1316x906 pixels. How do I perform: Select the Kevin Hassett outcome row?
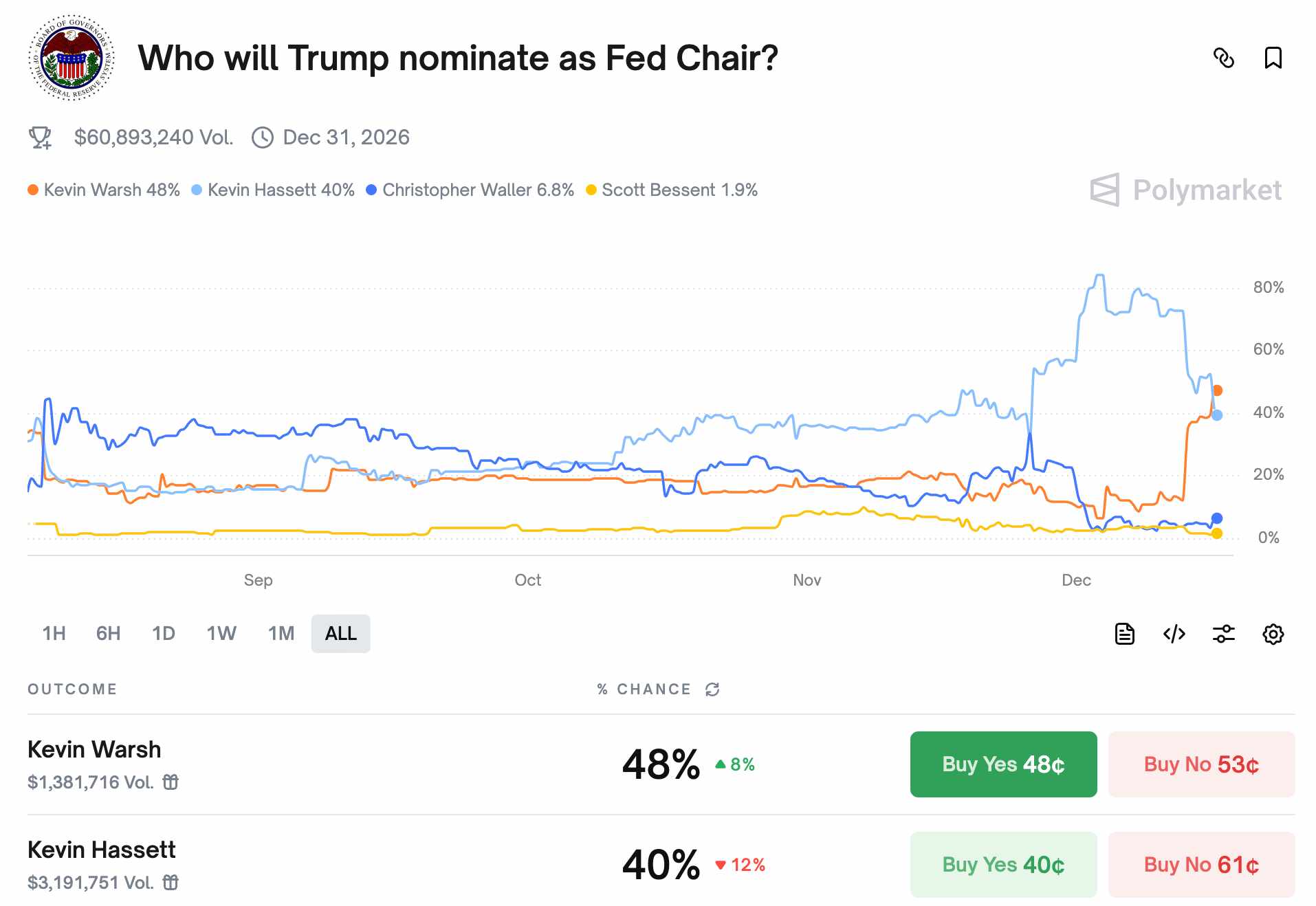coord(101,850)
